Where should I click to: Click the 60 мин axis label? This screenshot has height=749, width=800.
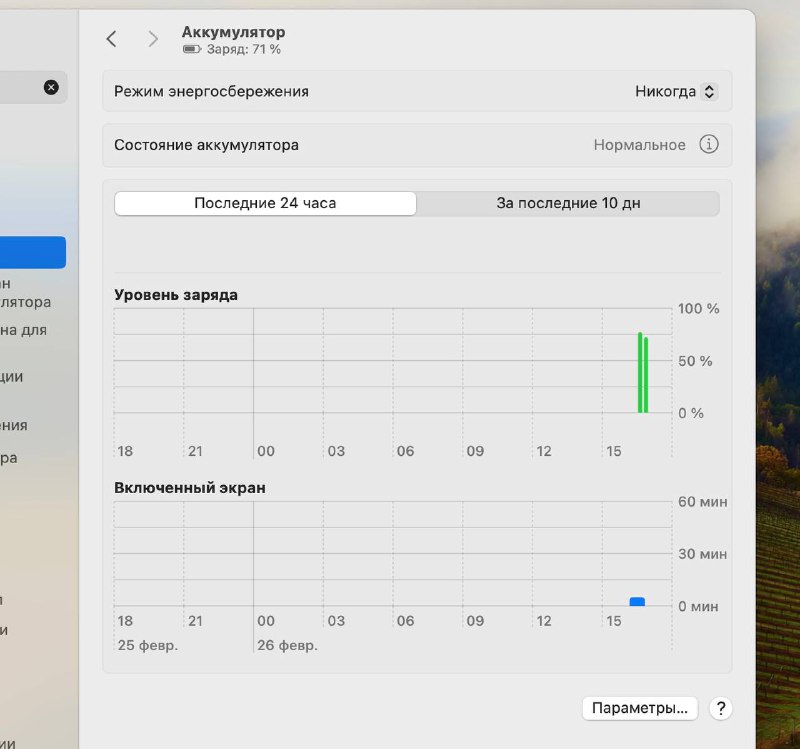(703, 502)
